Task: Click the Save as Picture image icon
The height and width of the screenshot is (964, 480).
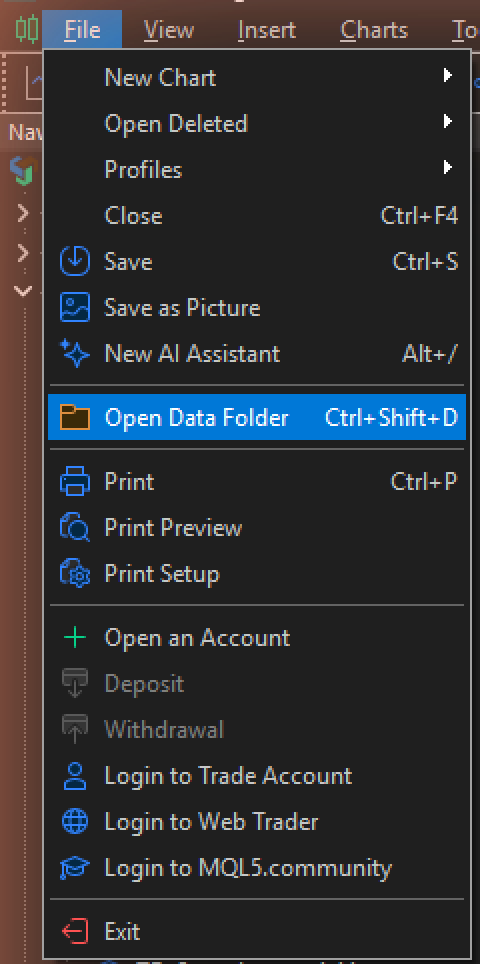Action: tap(74, 307)
